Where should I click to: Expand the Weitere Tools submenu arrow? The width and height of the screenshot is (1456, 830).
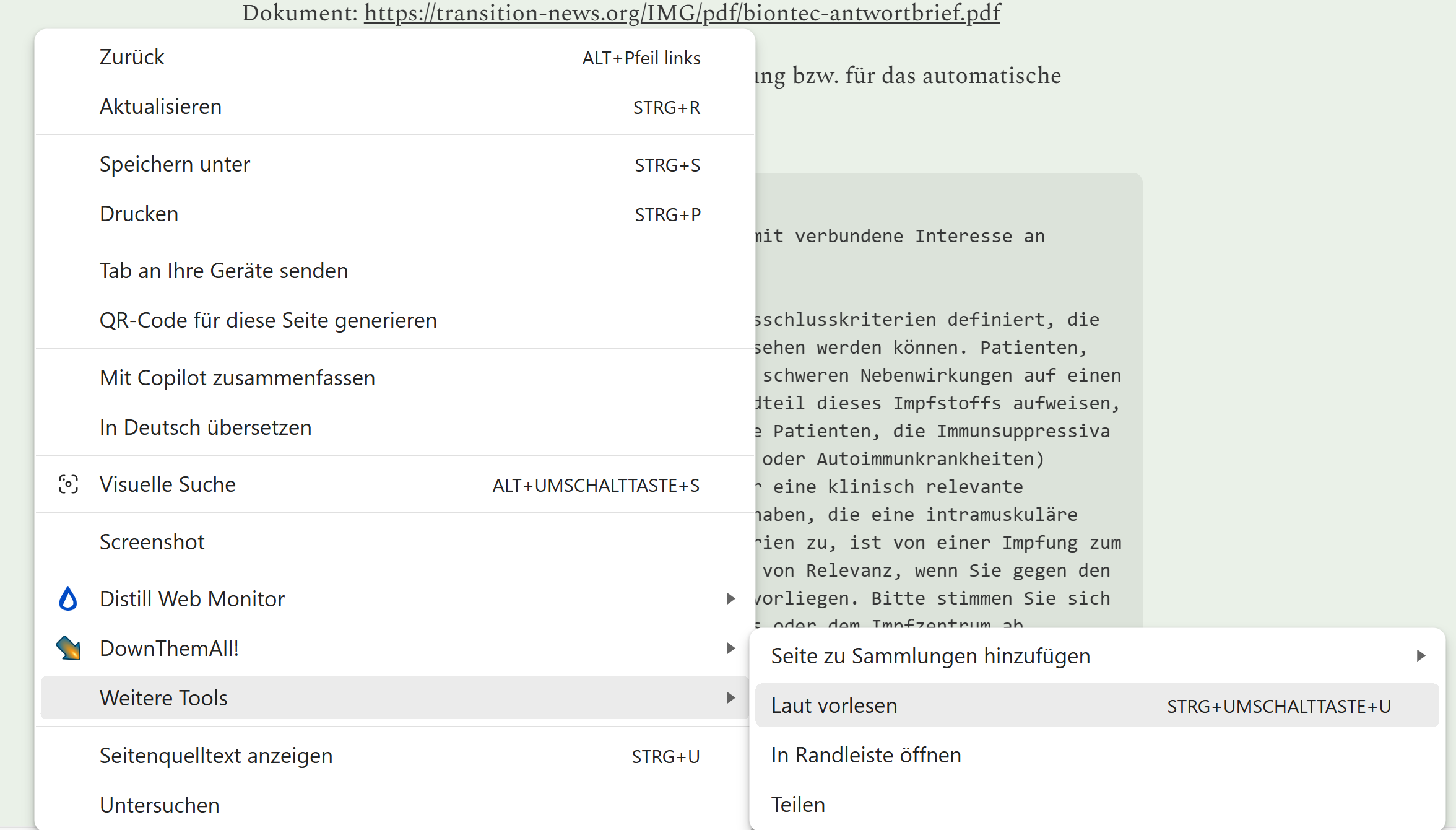730,698
